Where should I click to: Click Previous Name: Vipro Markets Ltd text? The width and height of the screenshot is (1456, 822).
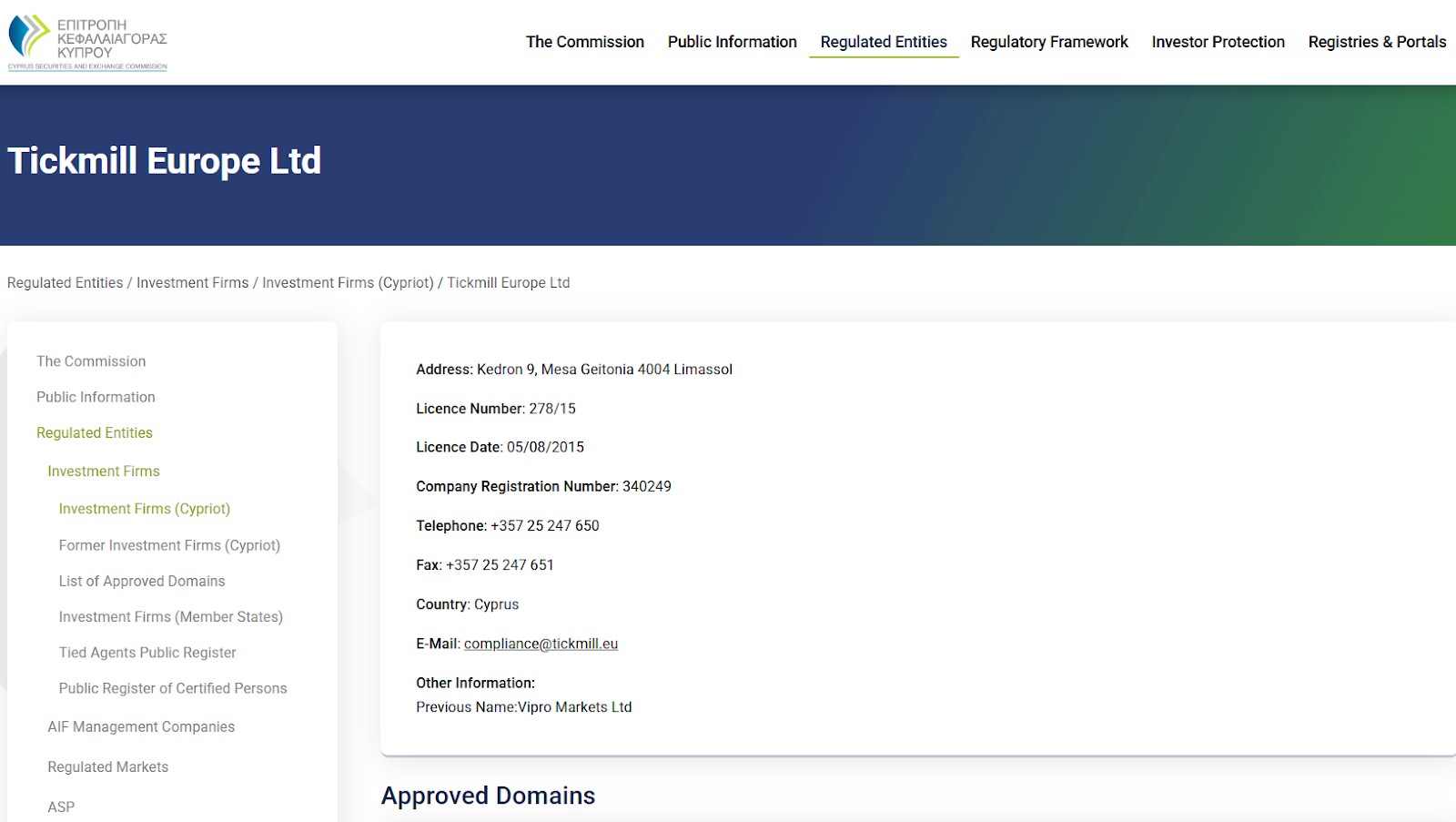[x=524, y=707]
